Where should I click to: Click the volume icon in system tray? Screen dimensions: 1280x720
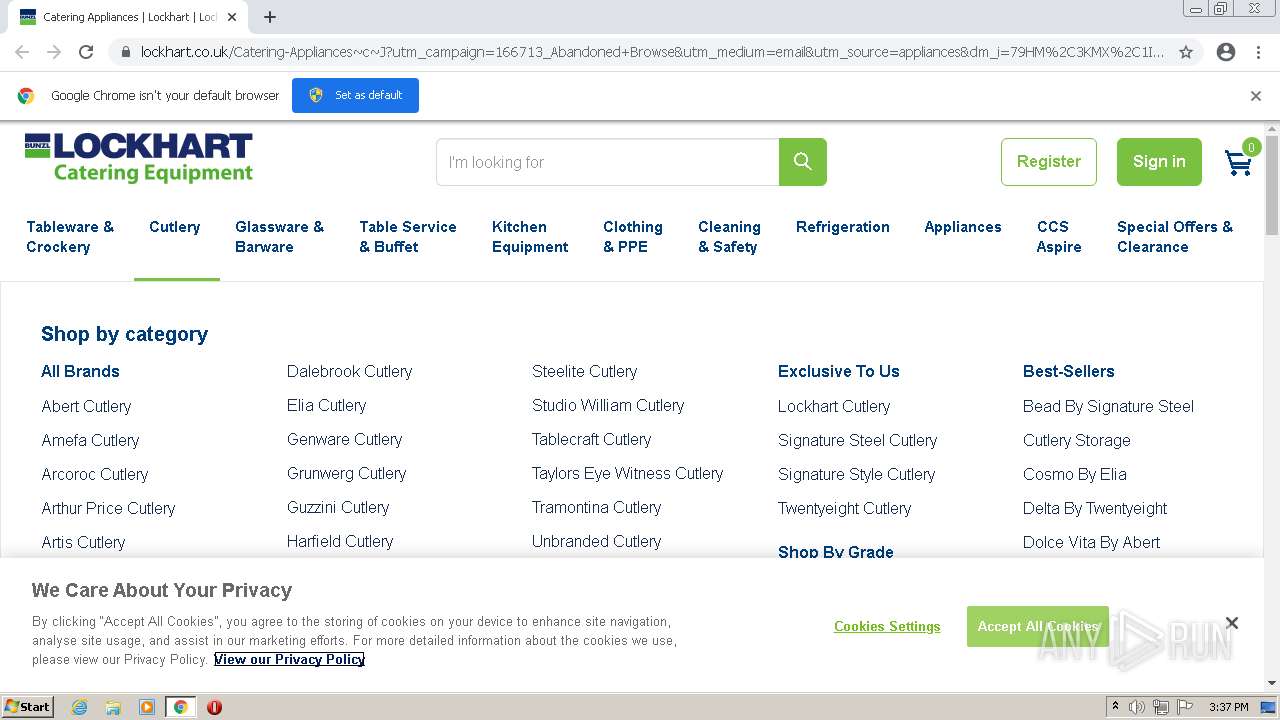click(x=1137, y=707)
